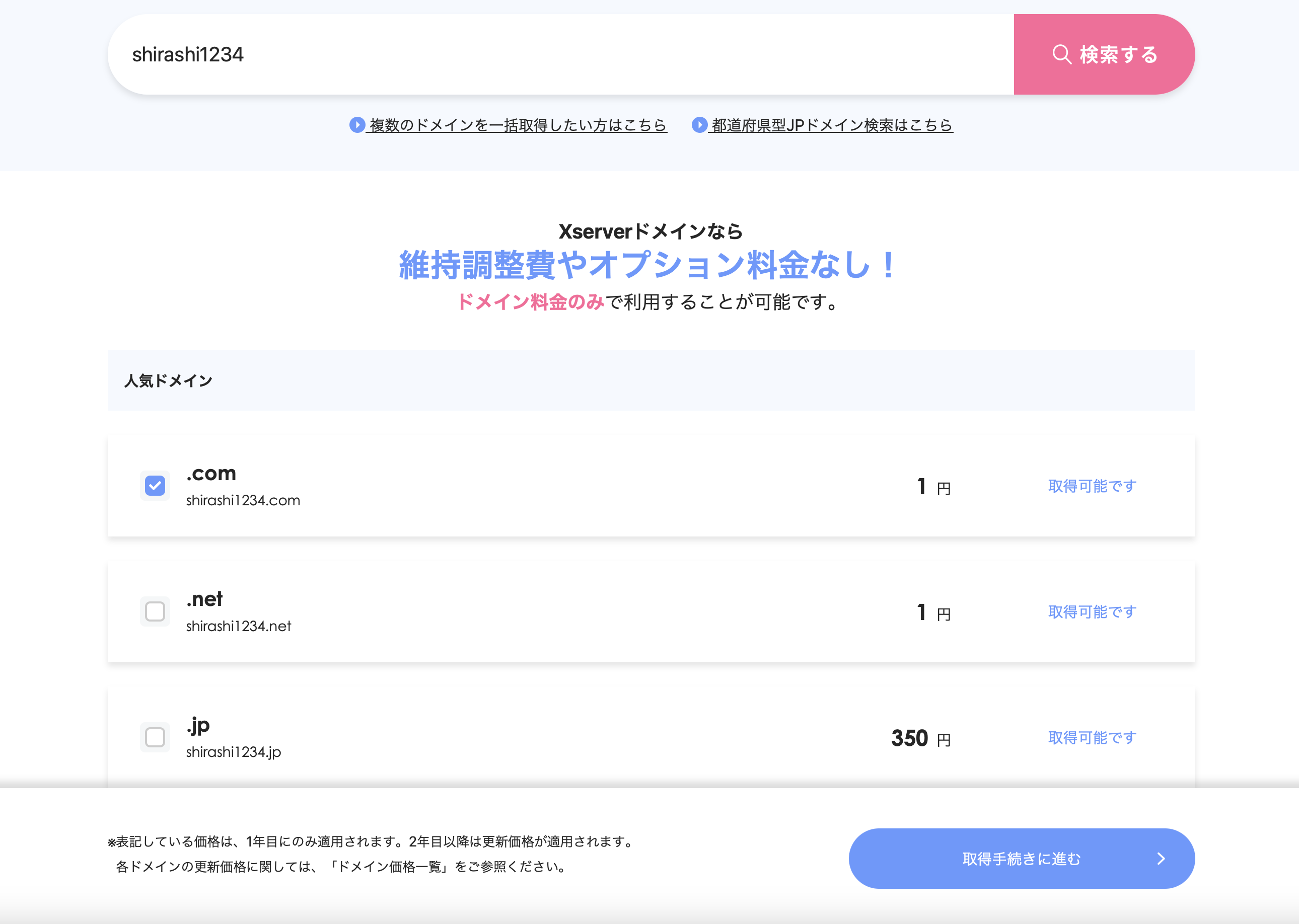Click the magnifying glass search icon
The width and height of the screenshot is (1299, 924).
pyautogui.click(x=1062, y=55)
